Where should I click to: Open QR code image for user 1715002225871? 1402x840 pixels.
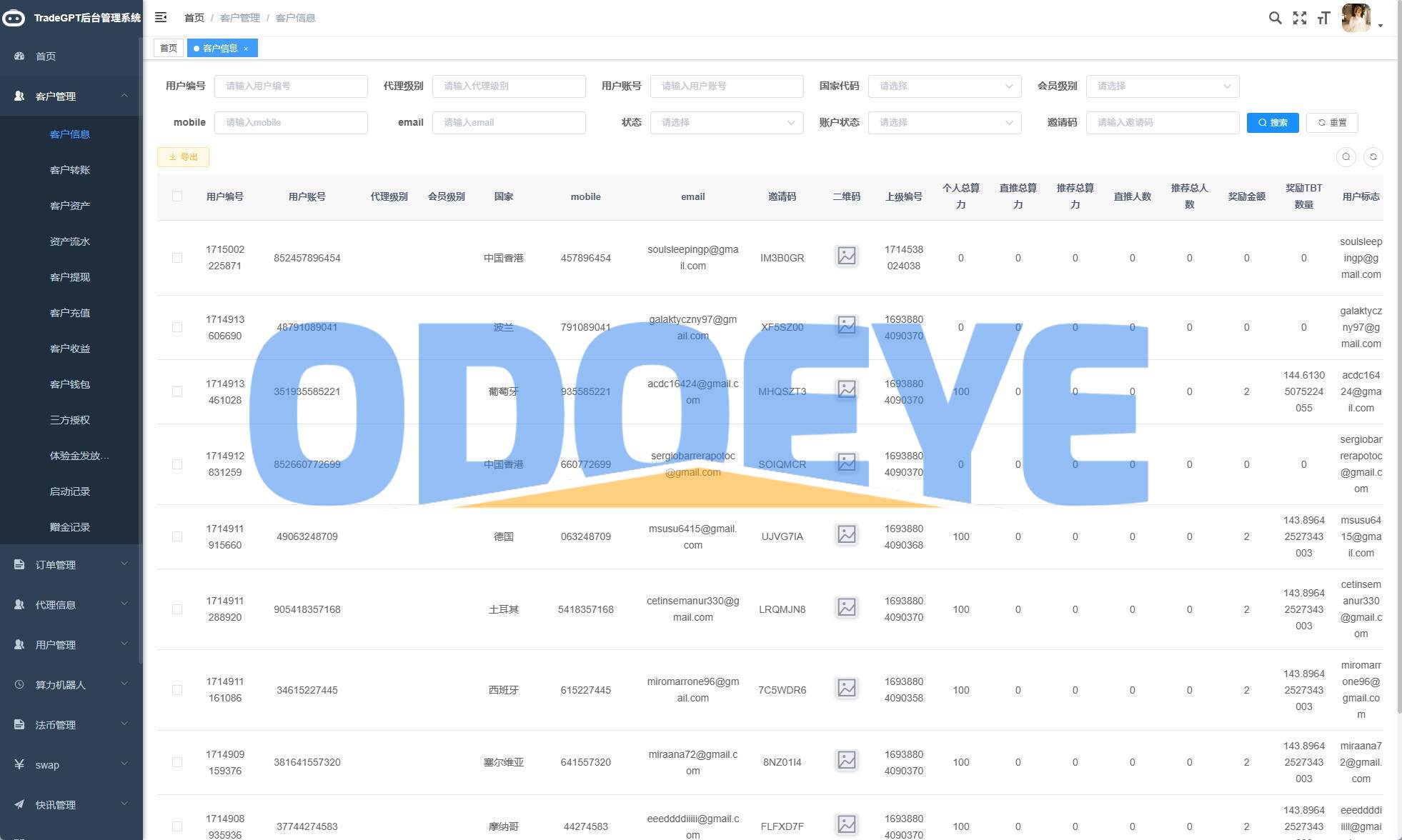tap(846, 256)
